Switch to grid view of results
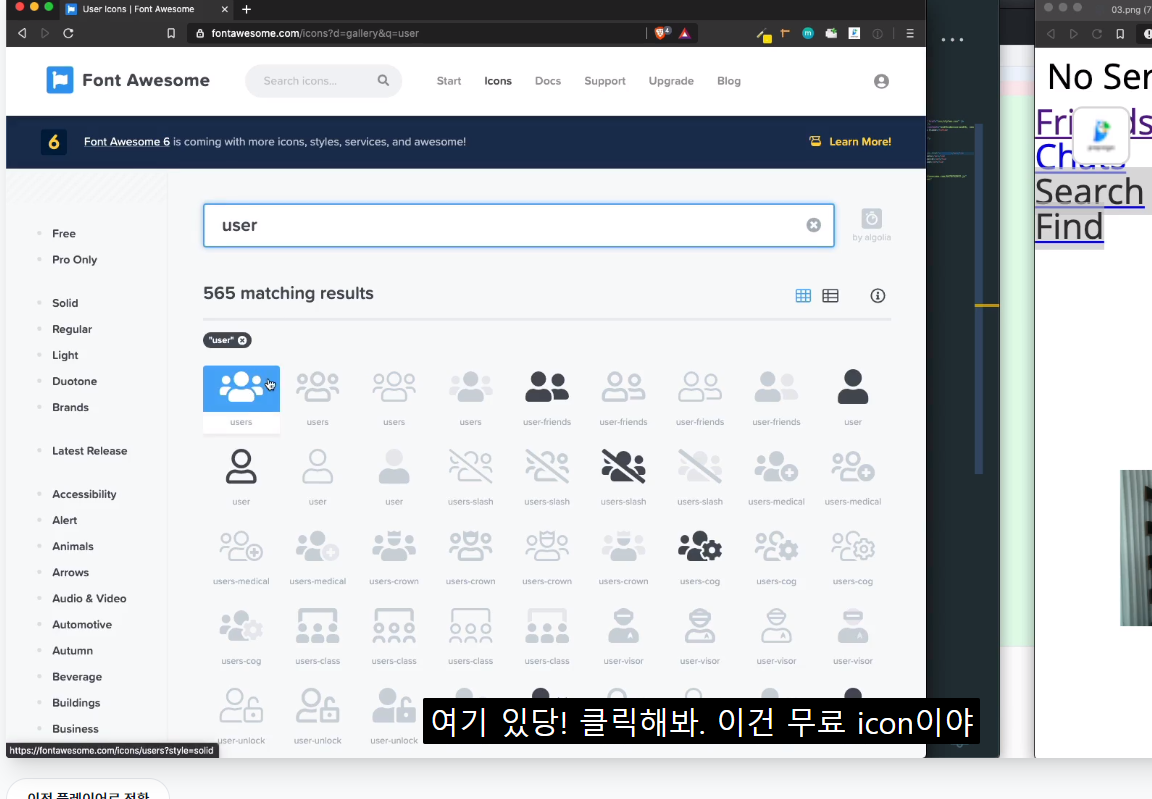 tap(803, 296)
